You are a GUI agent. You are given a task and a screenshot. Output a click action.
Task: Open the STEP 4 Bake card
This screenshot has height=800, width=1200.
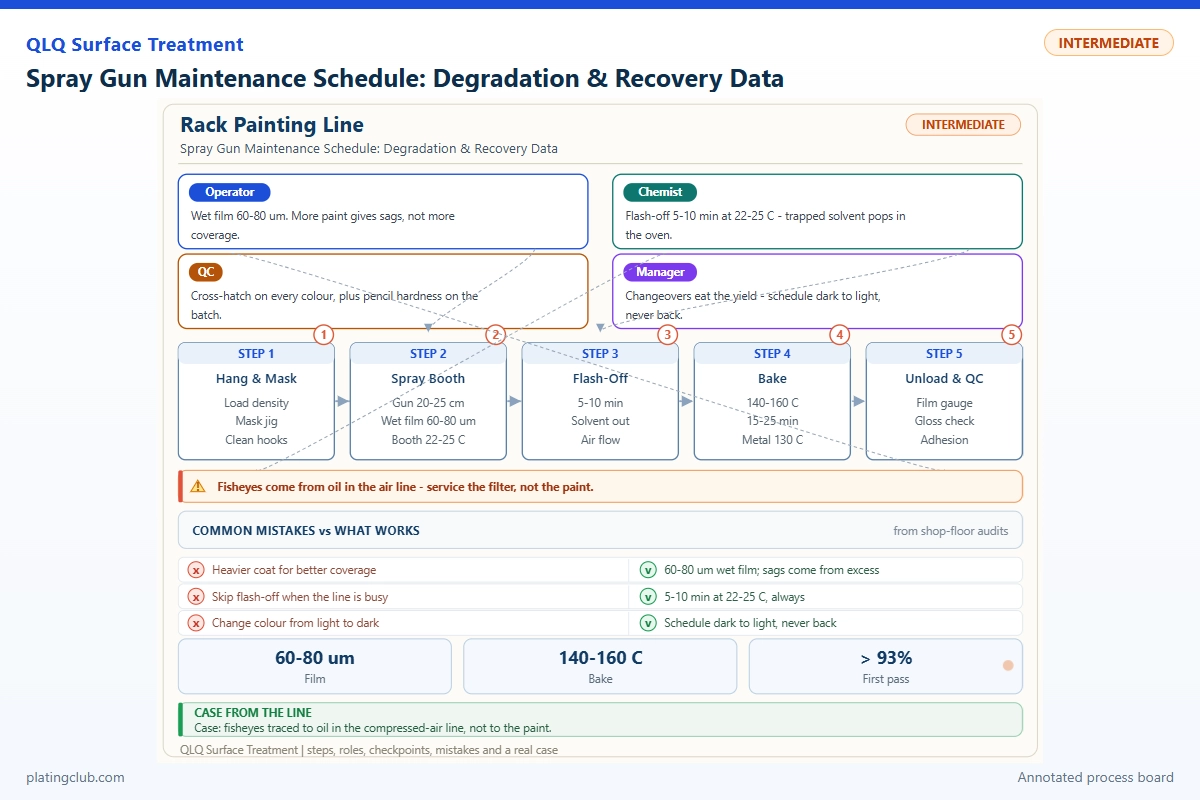click(x=772, y=401)
